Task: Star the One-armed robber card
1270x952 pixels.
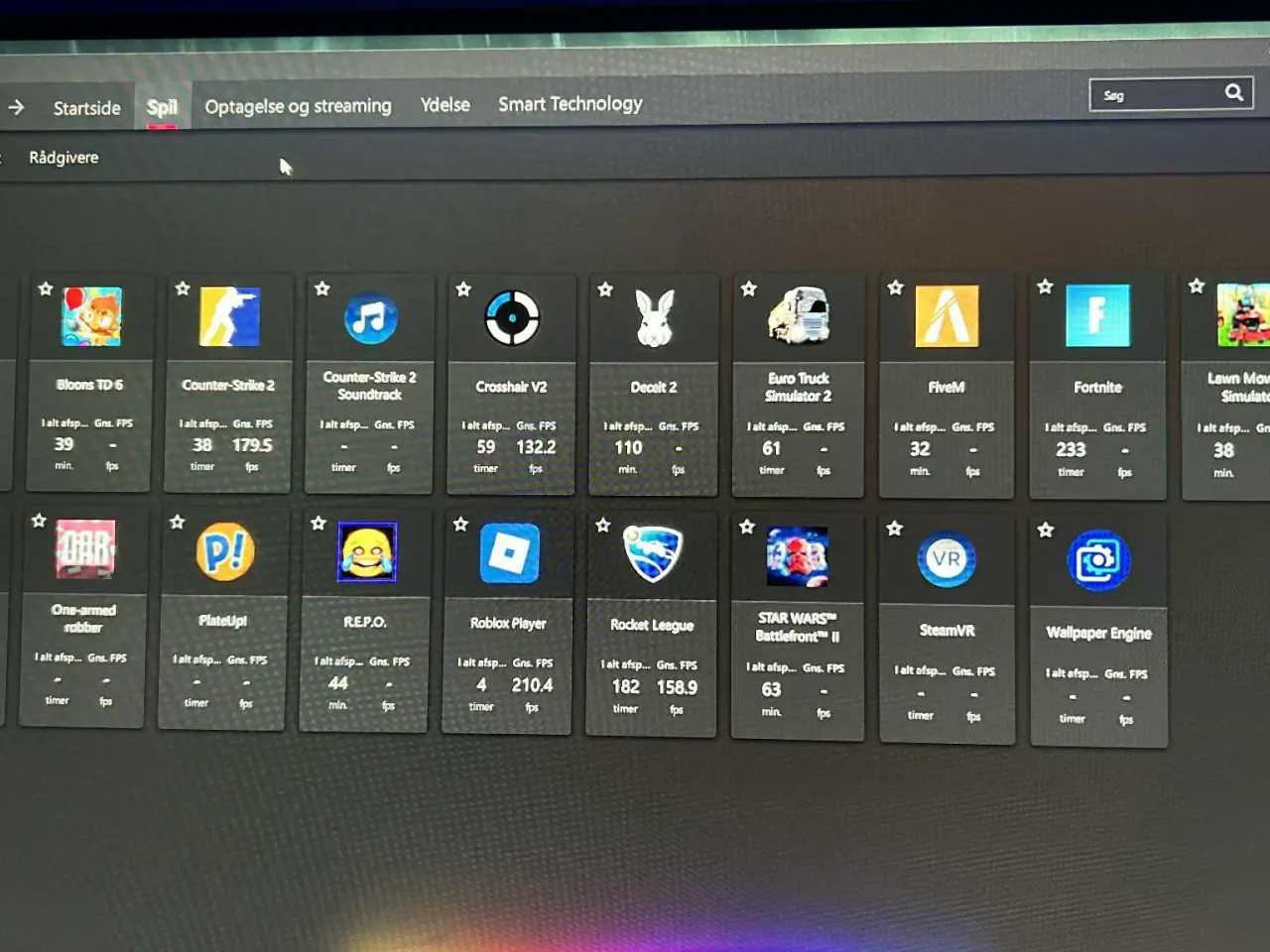Action: tap(39, 521)
